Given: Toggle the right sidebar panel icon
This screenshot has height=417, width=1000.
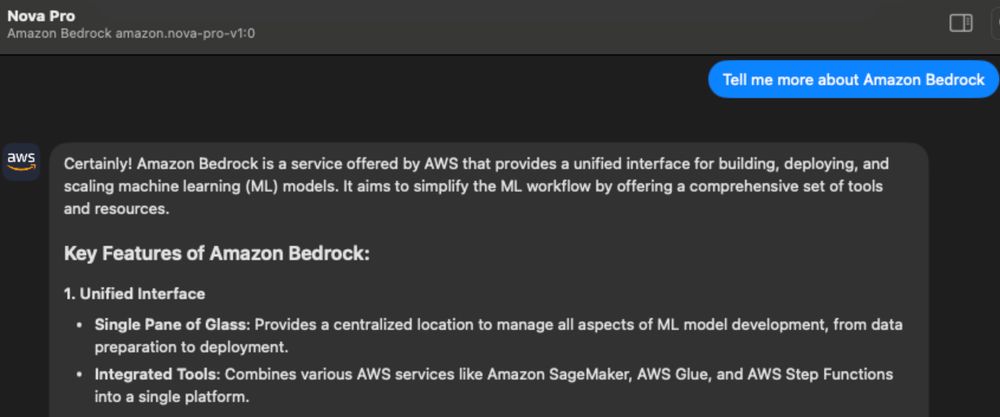Looking at the screenshot, I should pos(960,24).
